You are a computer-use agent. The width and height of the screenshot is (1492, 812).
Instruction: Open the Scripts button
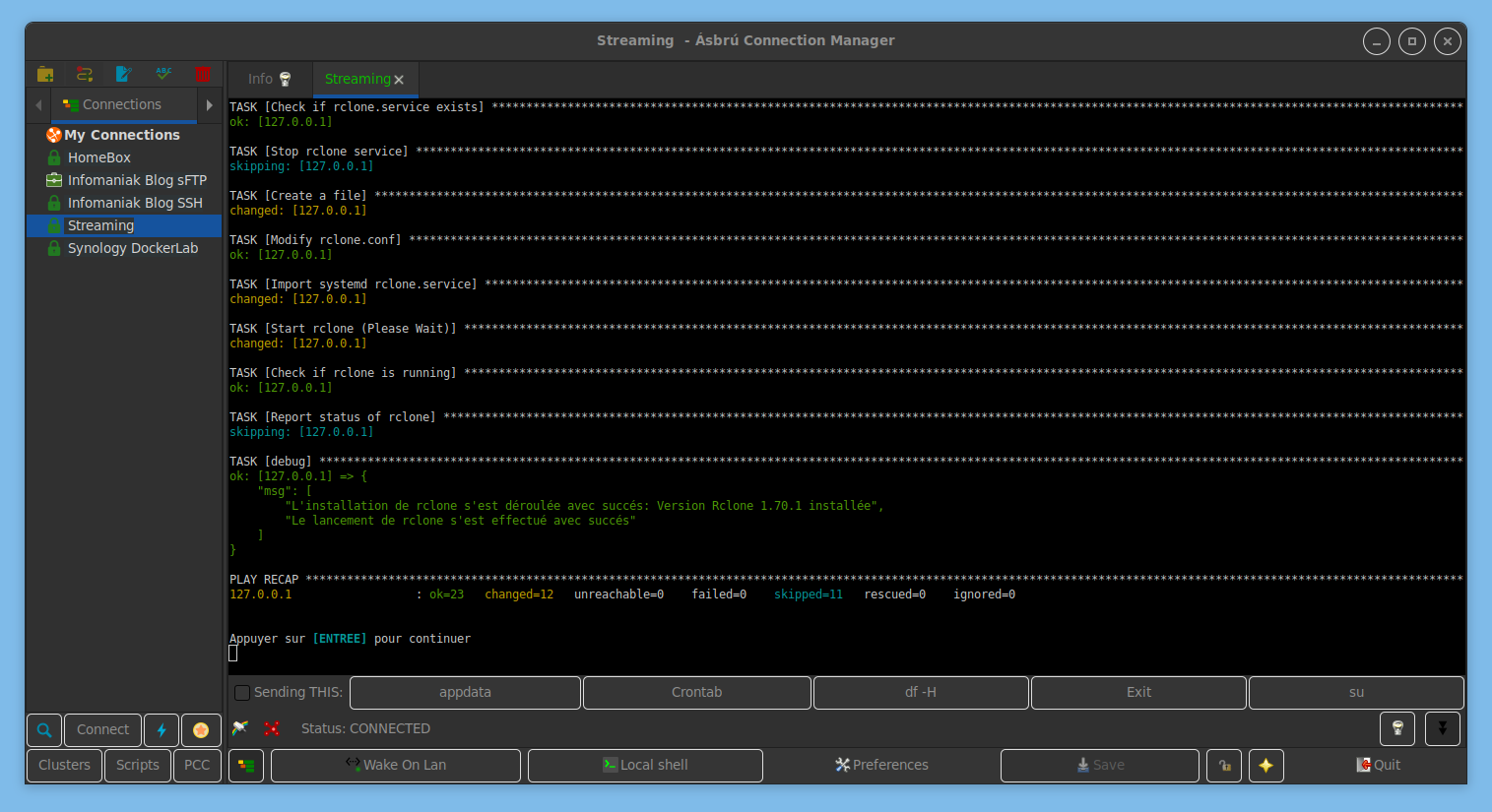pos(138,766)
